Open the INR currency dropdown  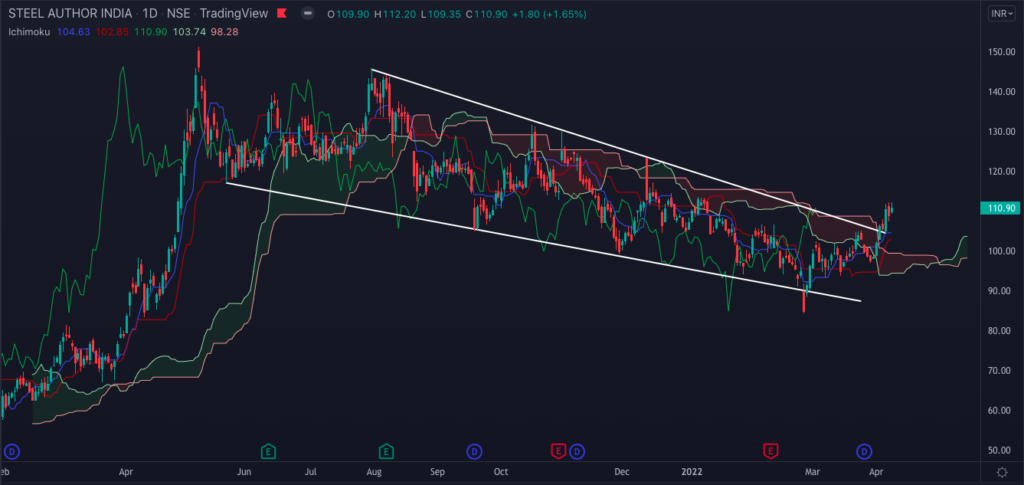[1002, 14]
